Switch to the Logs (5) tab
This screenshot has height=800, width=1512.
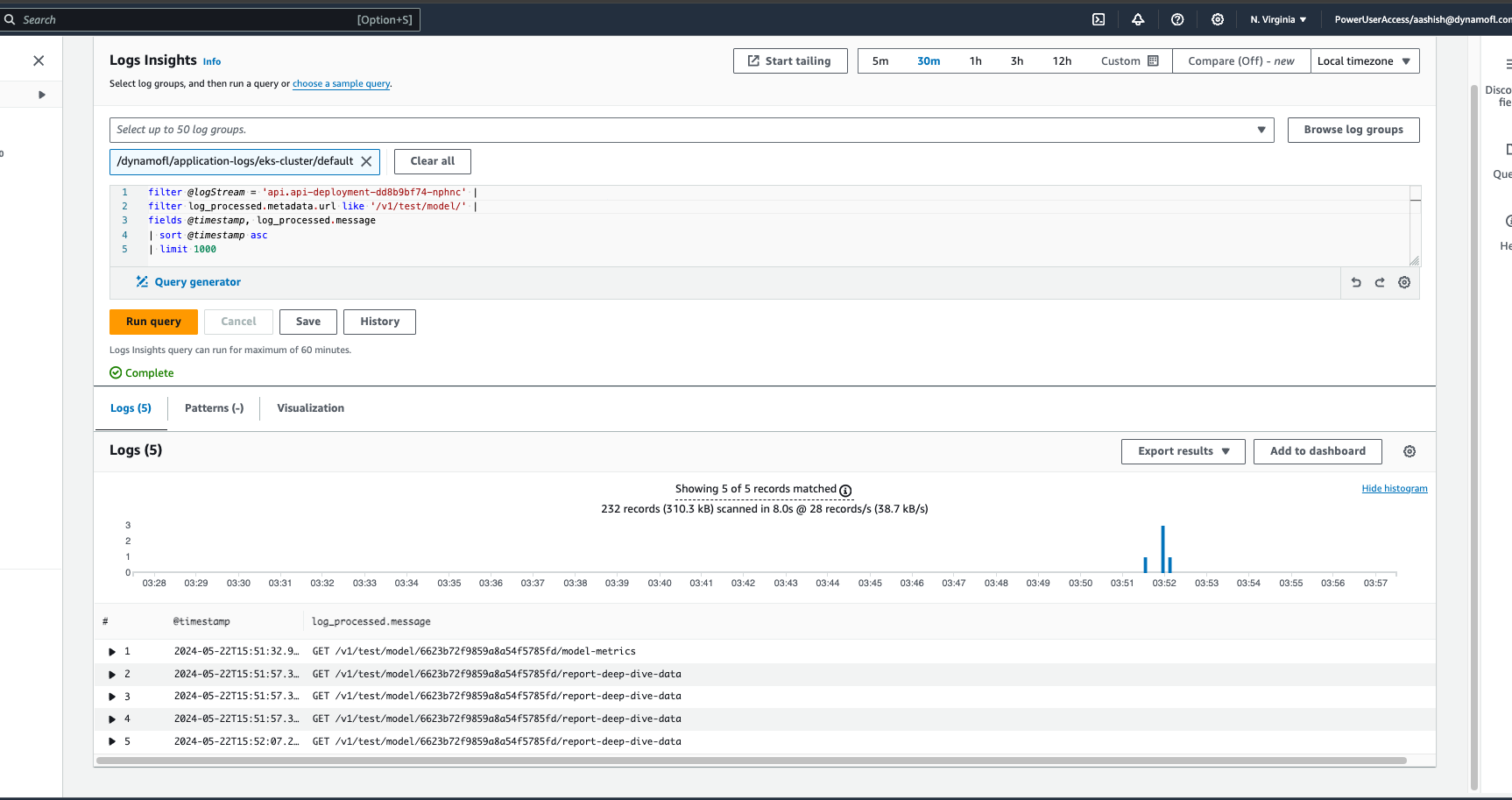pos(131,408)
